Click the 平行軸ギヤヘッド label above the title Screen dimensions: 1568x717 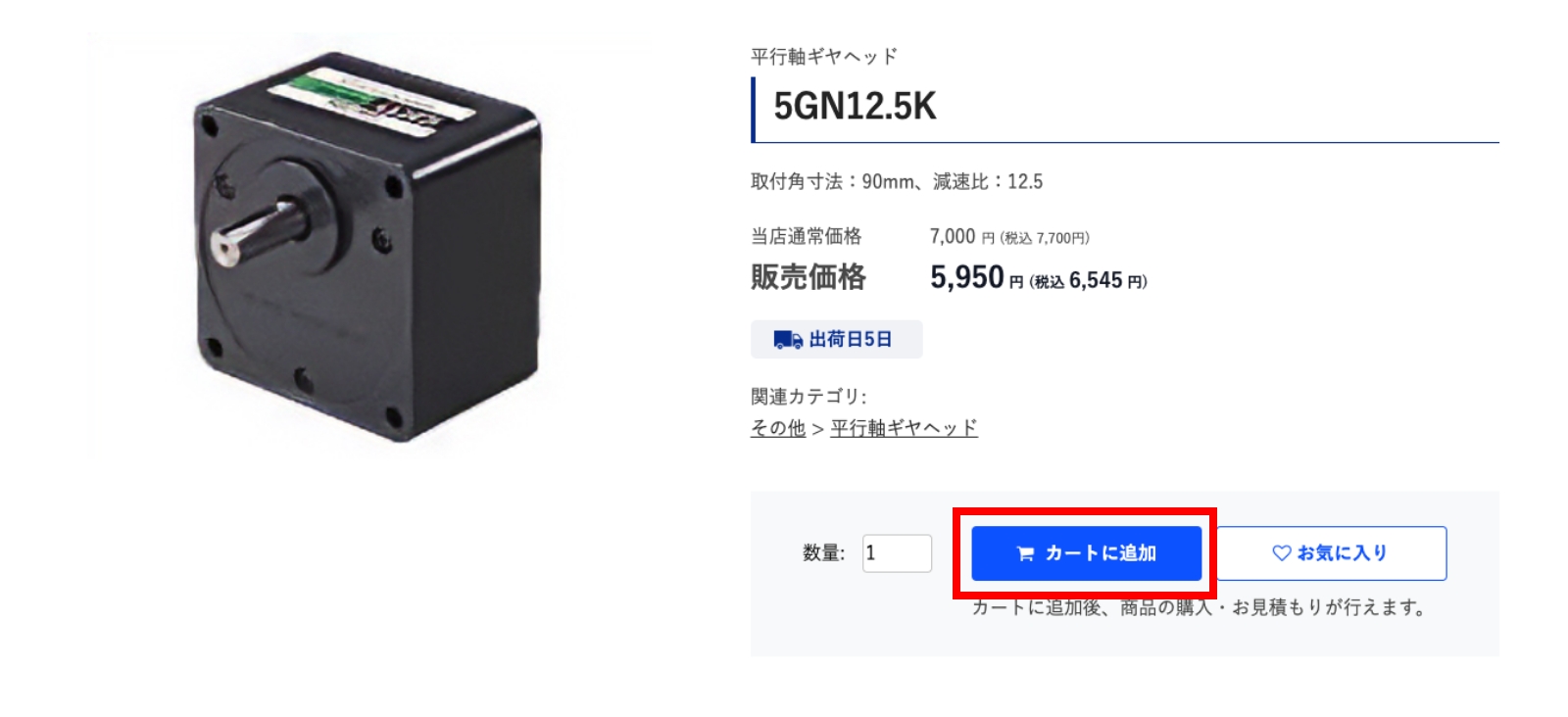point(824,57)
